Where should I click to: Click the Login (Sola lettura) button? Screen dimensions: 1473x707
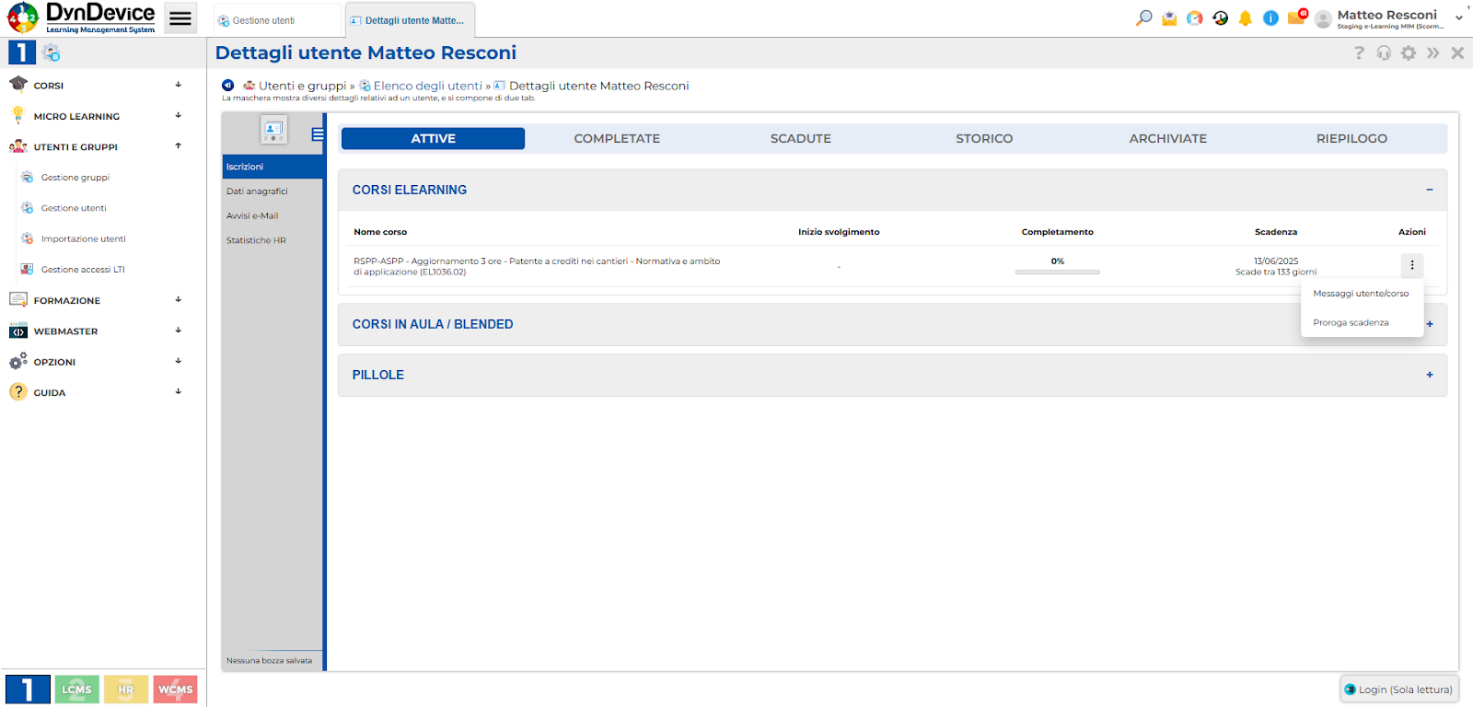click(1399, 689)
